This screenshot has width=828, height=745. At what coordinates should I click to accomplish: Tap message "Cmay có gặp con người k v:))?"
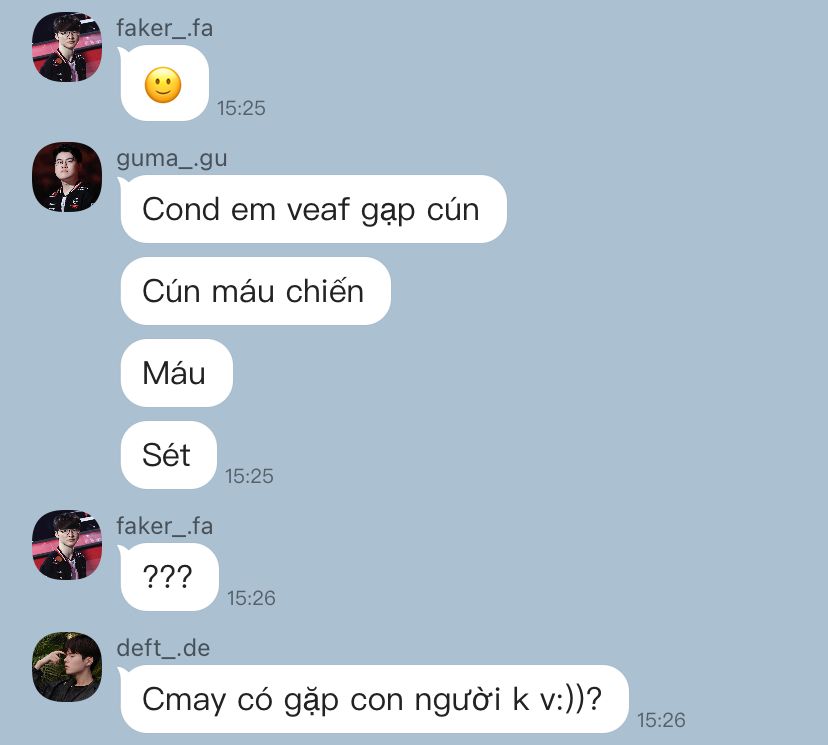(x=374, y=699)
